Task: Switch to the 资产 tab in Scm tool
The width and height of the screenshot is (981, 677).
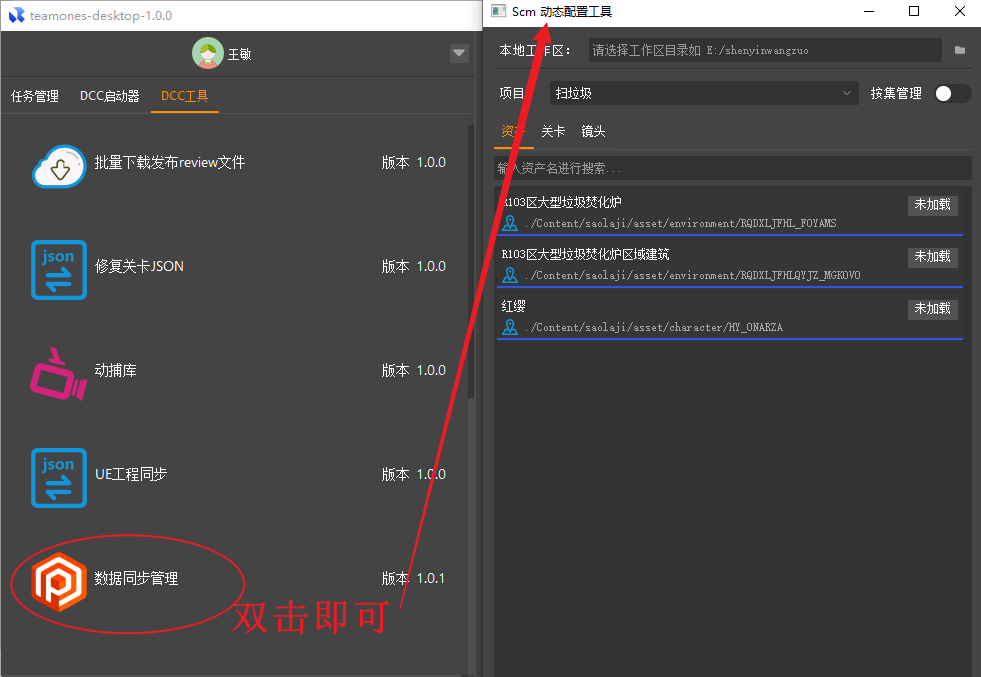Action: click(x=513, y=131)
